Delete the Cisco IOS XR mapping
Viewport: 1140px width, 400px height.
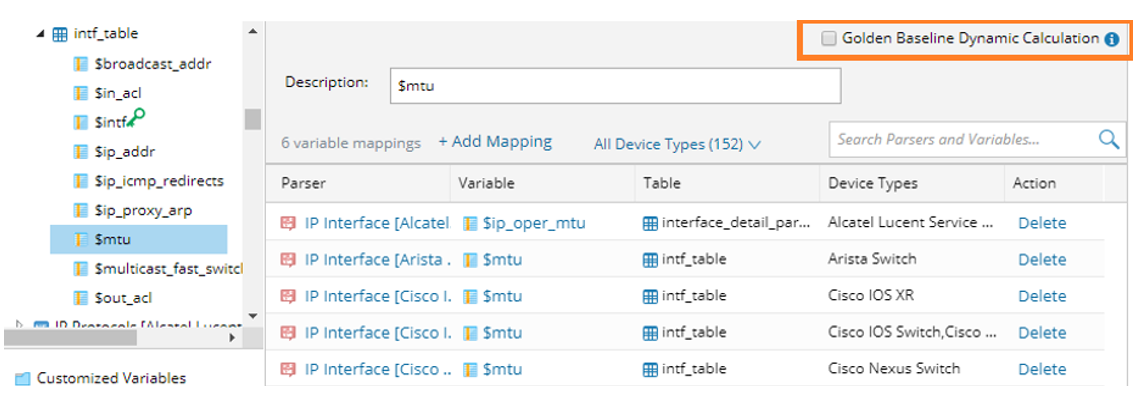[1041, 296]
